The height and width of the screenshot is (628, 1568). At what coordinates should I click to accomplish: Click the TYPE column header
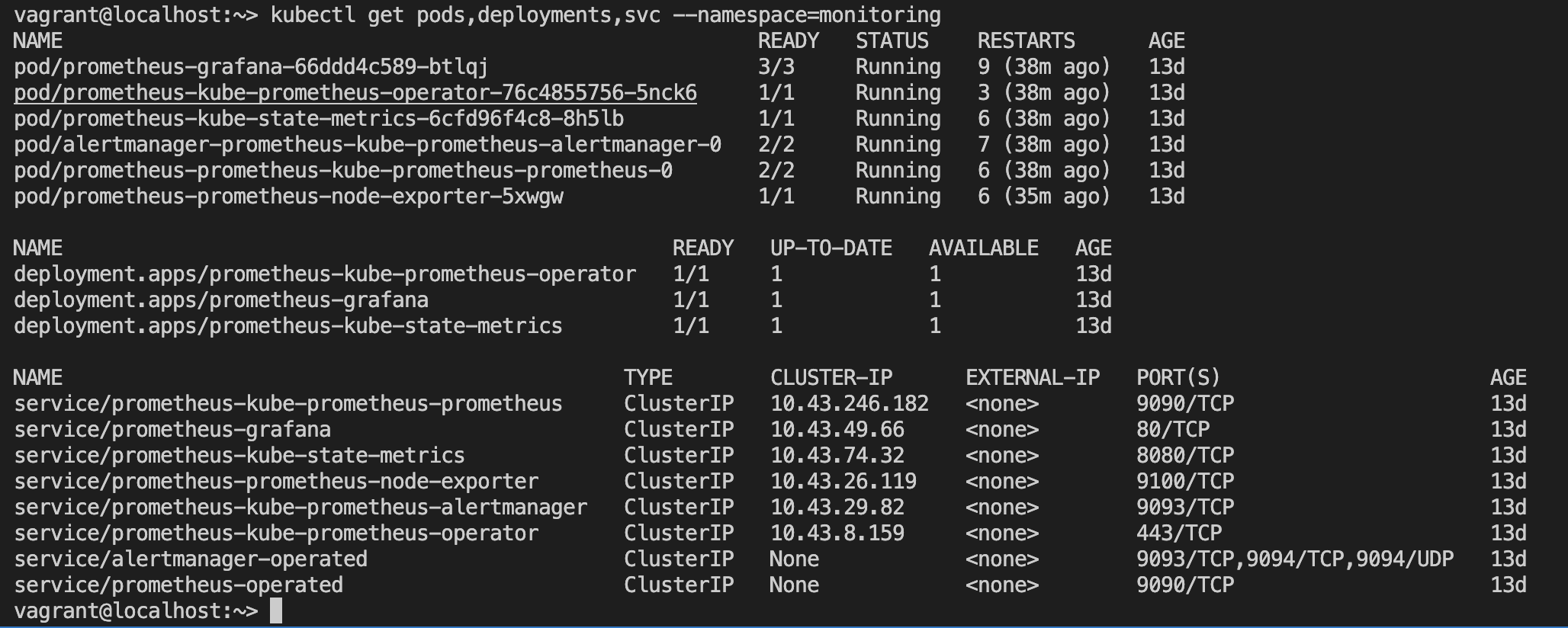tap(648, 378)
